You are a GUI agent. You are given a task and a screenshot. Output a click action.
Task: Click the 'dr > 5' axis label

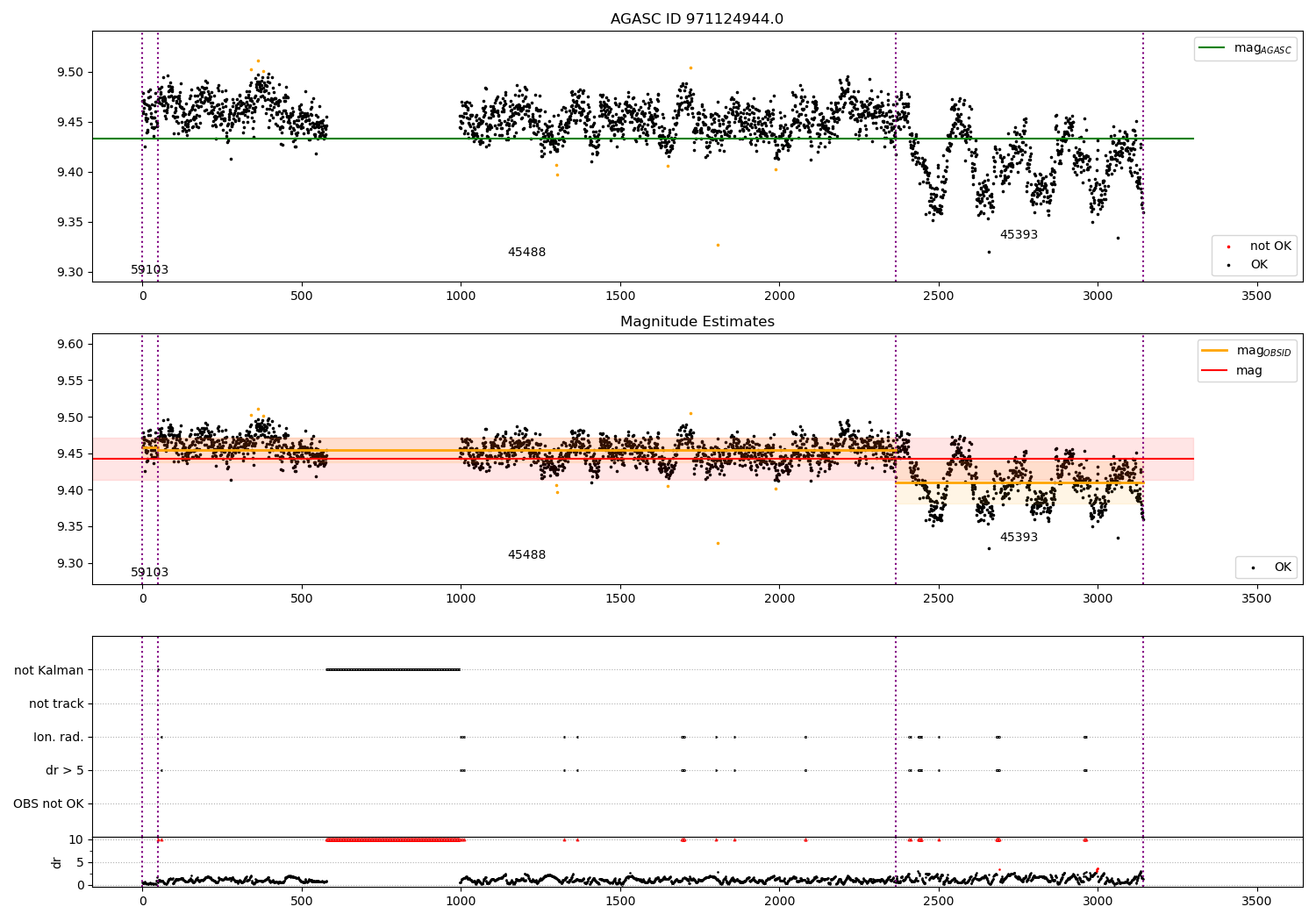pyautogui.click(x=65, y=770)
